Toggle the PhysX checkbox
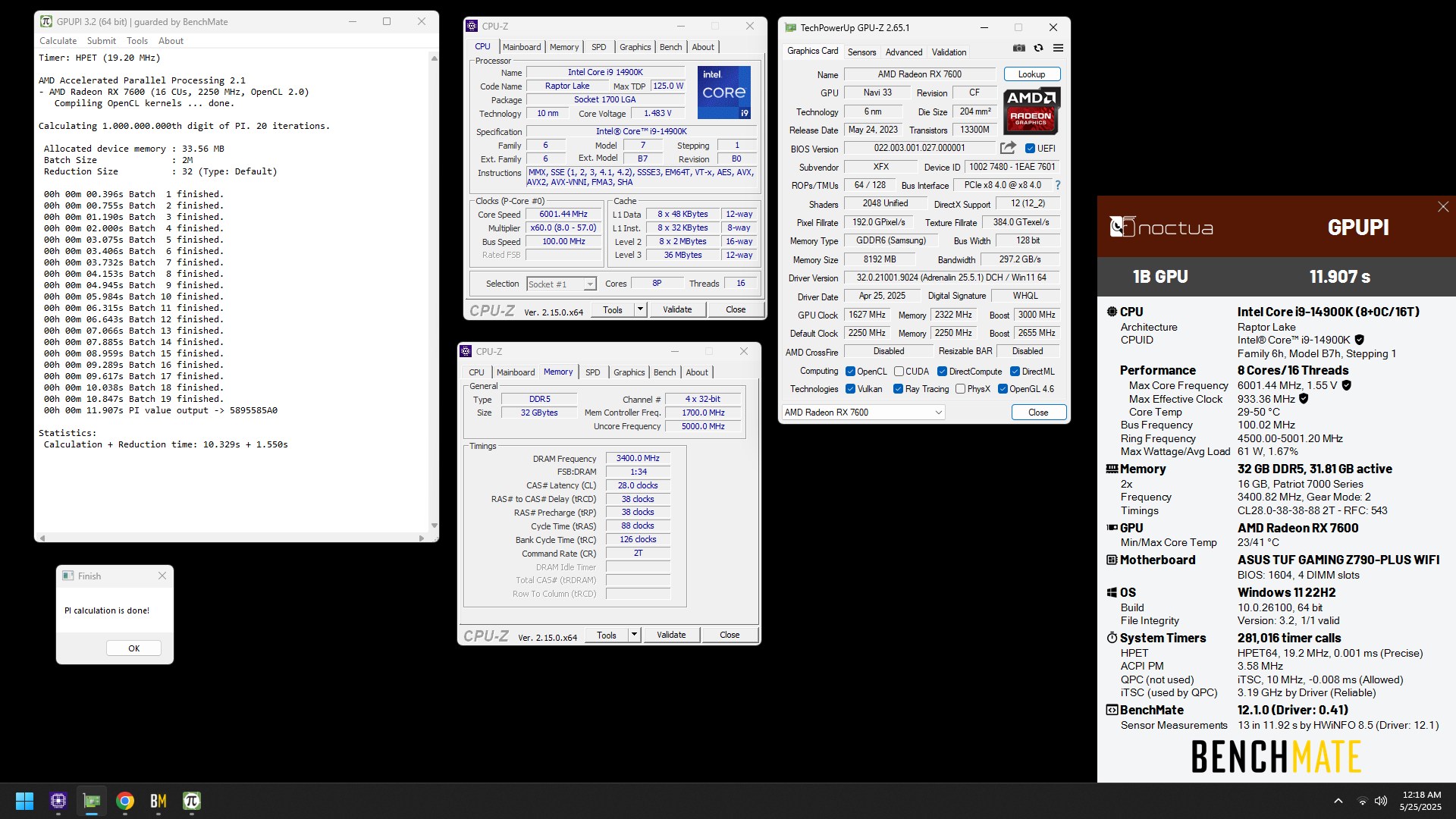This screenshot has height=819, width=1456. point(960,389)
